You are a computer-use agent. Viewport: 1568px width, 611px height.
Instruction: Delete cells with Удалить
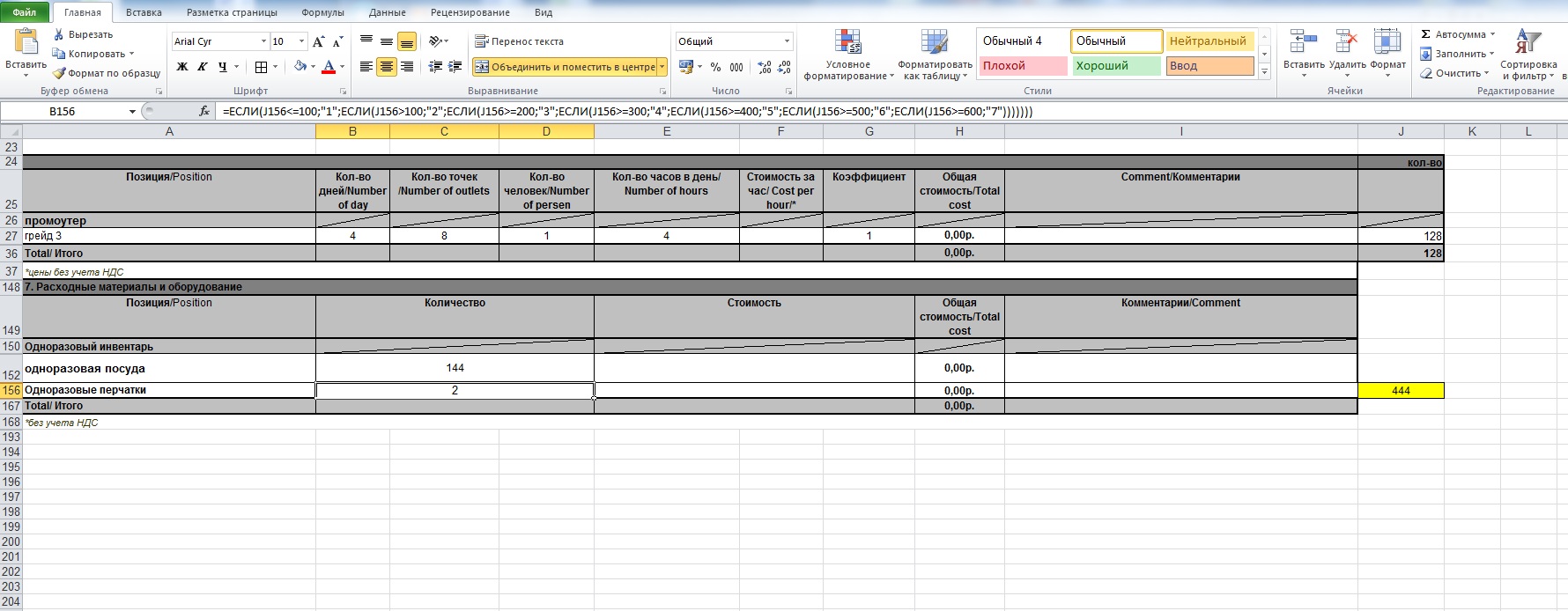point(1347,53)
